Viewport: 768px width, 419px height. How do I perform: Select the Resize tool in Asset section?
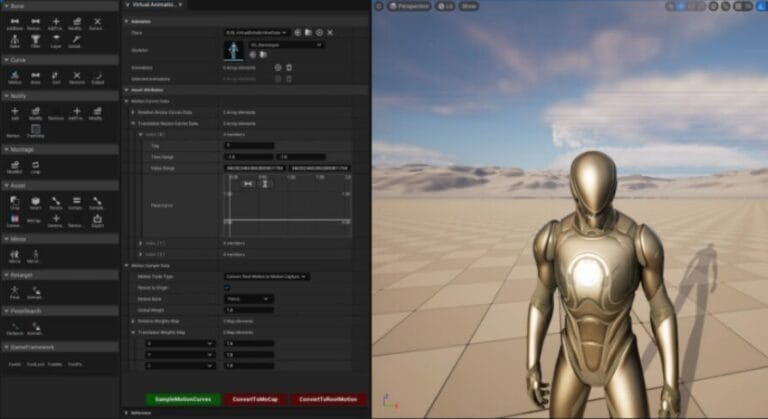[x=56, y=203]
